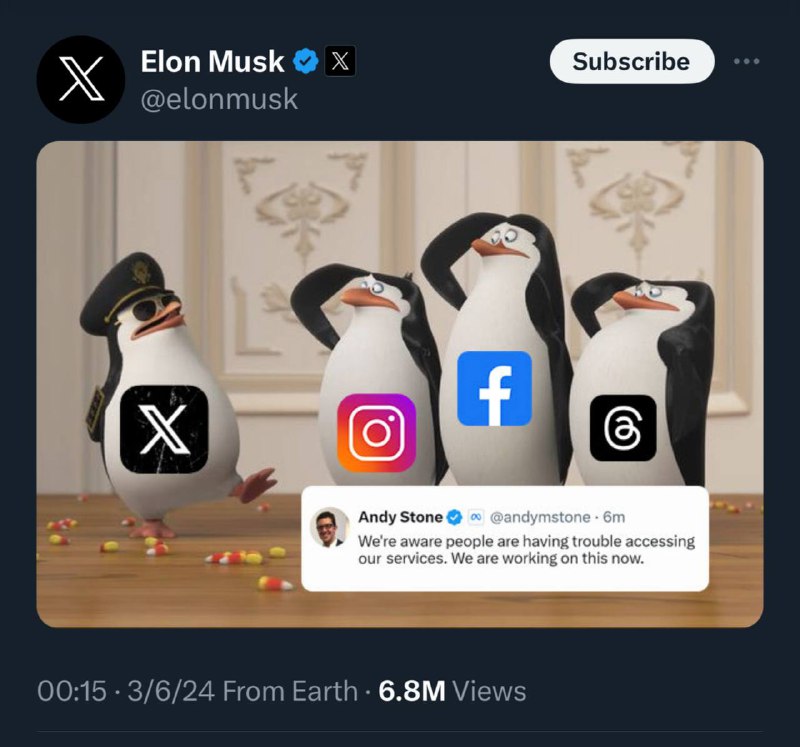
Task: Click the Facebook logo on the tall penguin
Action: (x=494, y=388)
